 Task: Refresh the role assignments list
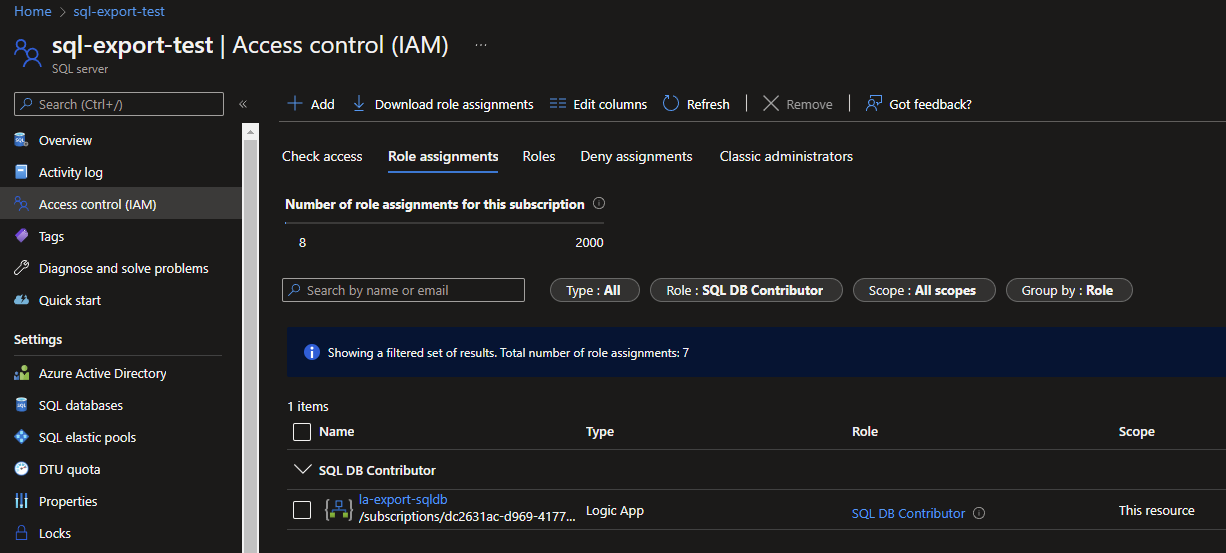click(696, 104)
